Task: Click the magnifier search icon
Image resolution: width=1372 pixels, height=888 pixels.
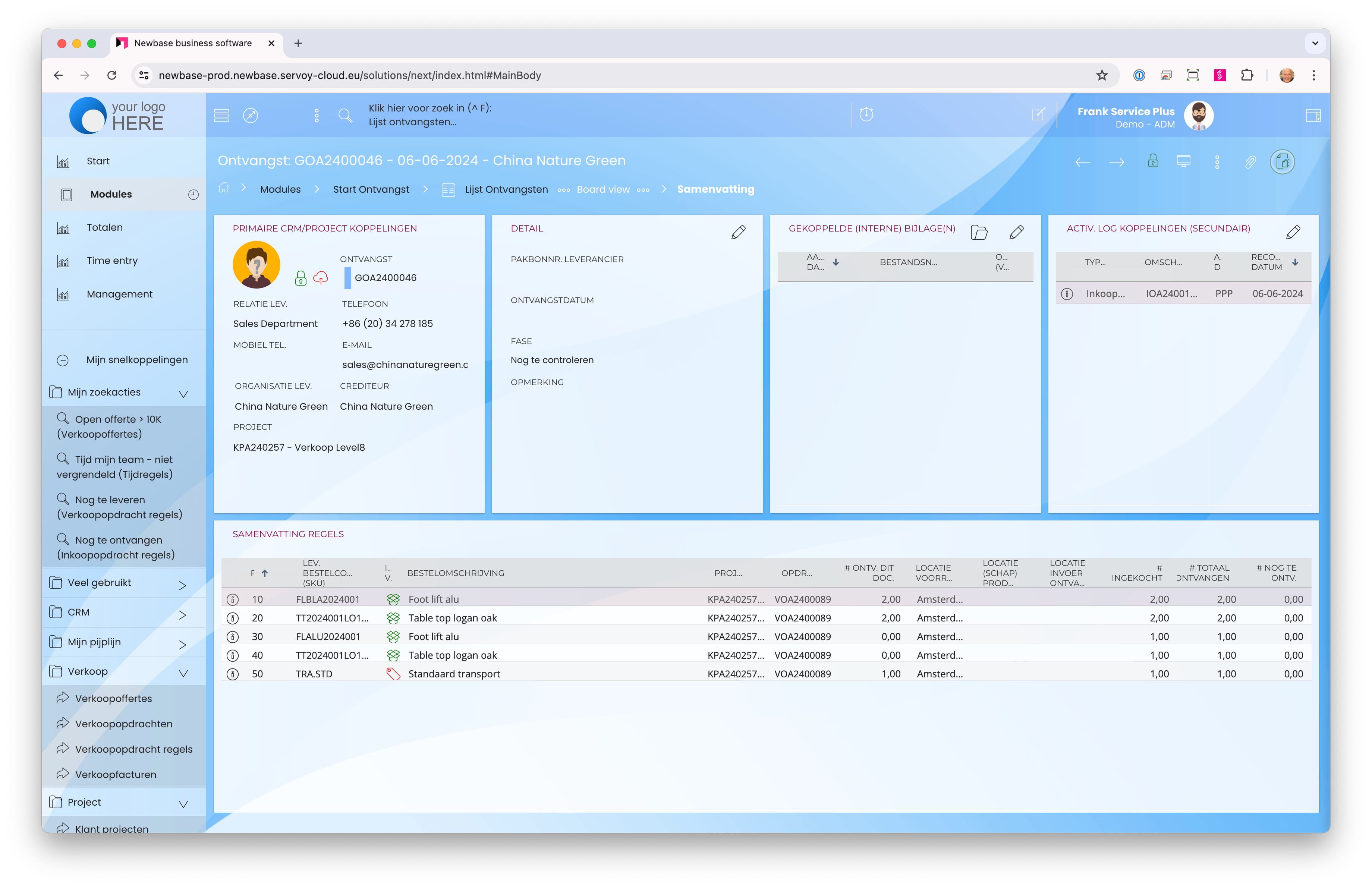Action: point(345,115)
